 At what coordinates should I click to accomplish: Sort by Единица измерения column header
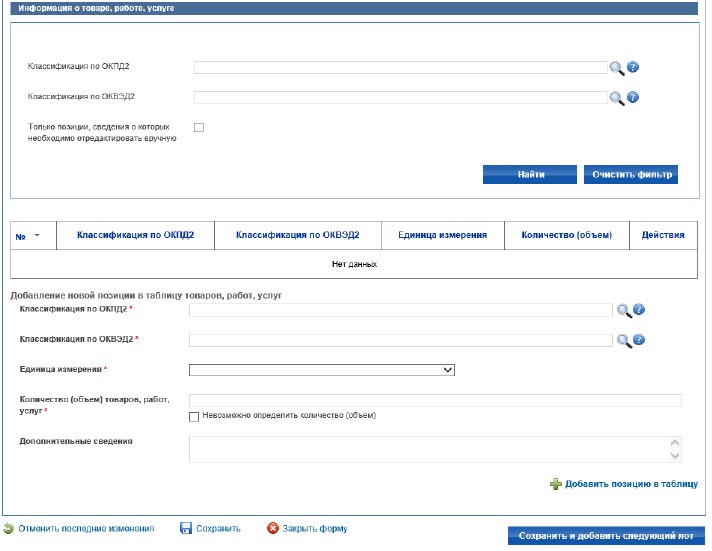pyautogui.click(x=442, y=235)
